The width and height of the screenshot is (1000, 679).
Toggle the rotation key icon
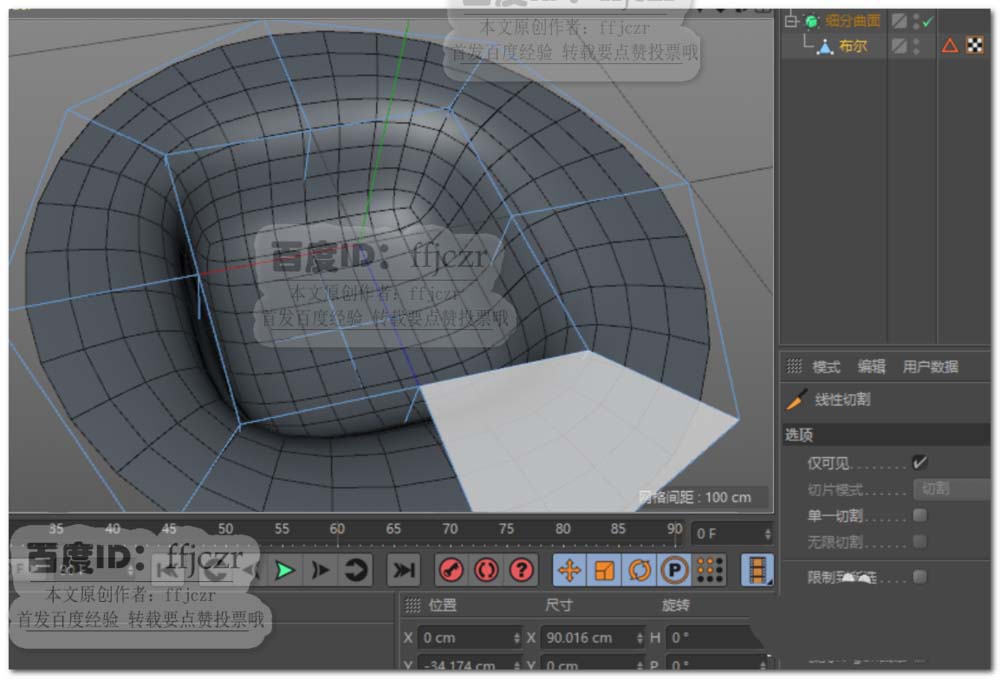click(x=638, y=570)
